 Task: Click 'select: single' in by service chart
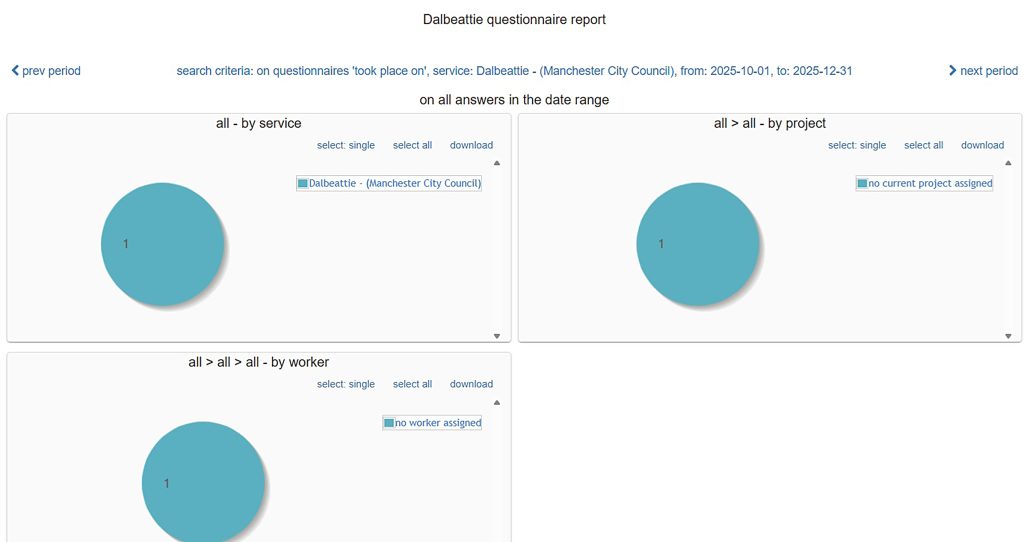[x=346, y=145]
